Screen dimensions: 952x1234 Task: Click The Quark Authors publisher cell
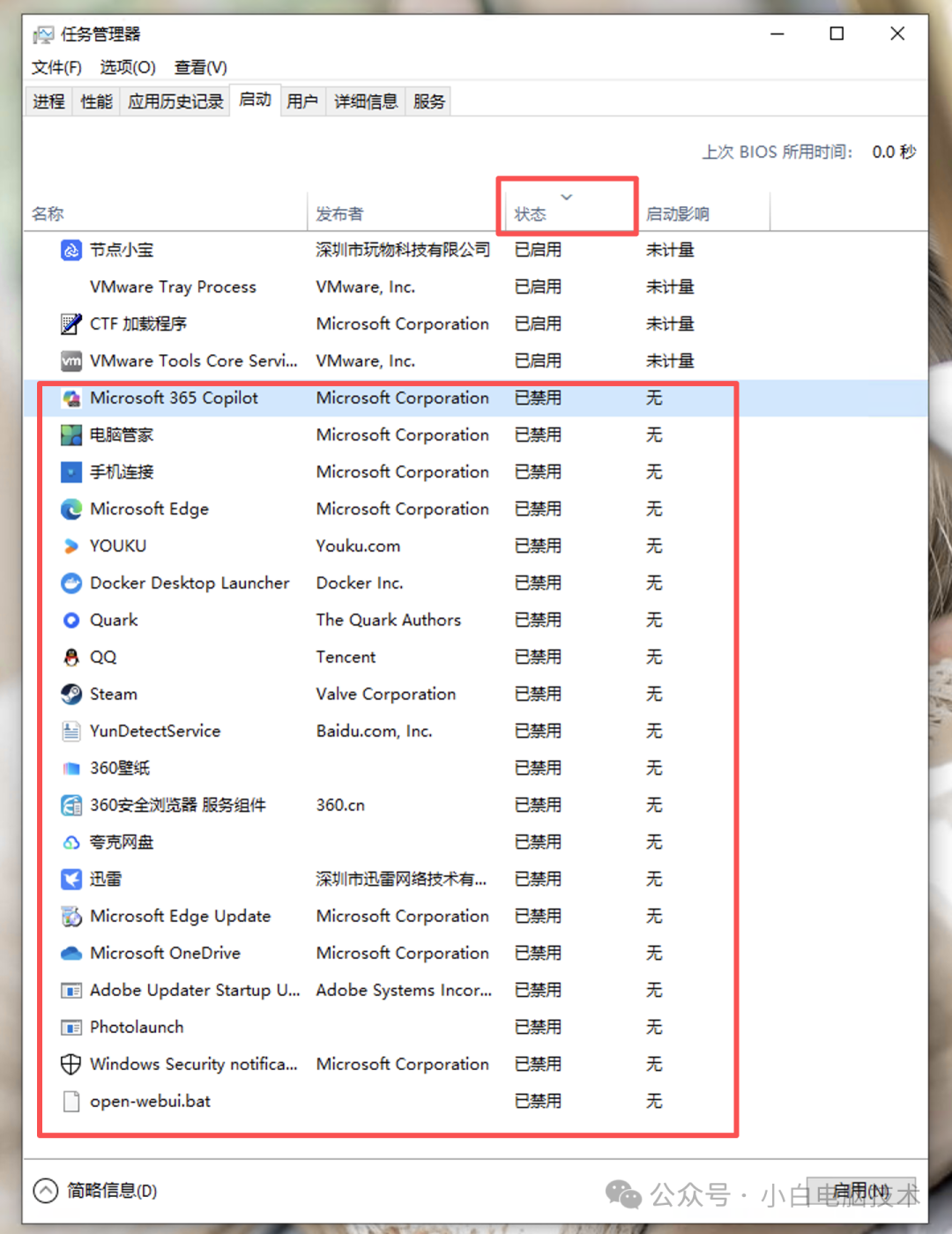tap(389, 621)
